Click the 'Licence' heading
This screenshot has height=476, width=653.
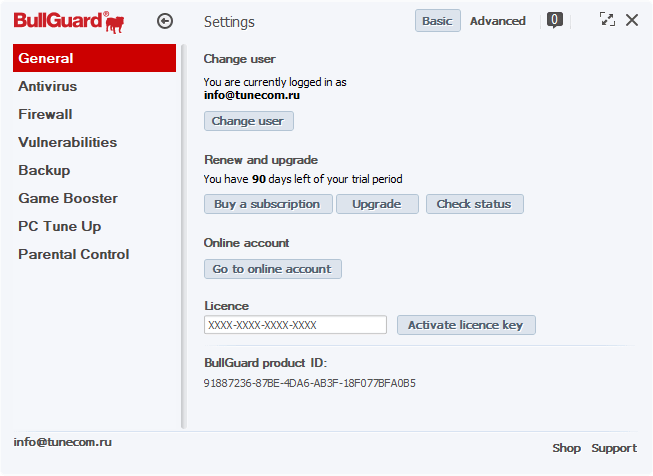coord(226,306)
